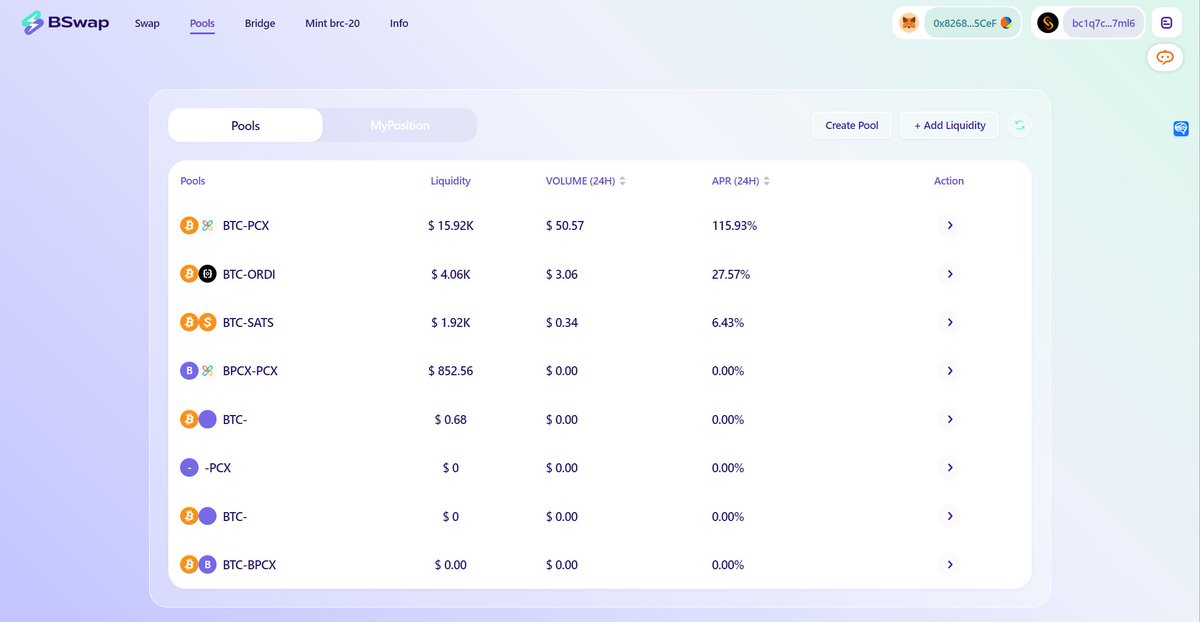
Task: Click the purple dash icon in -PCX row
Action: (x=189, y=468)
